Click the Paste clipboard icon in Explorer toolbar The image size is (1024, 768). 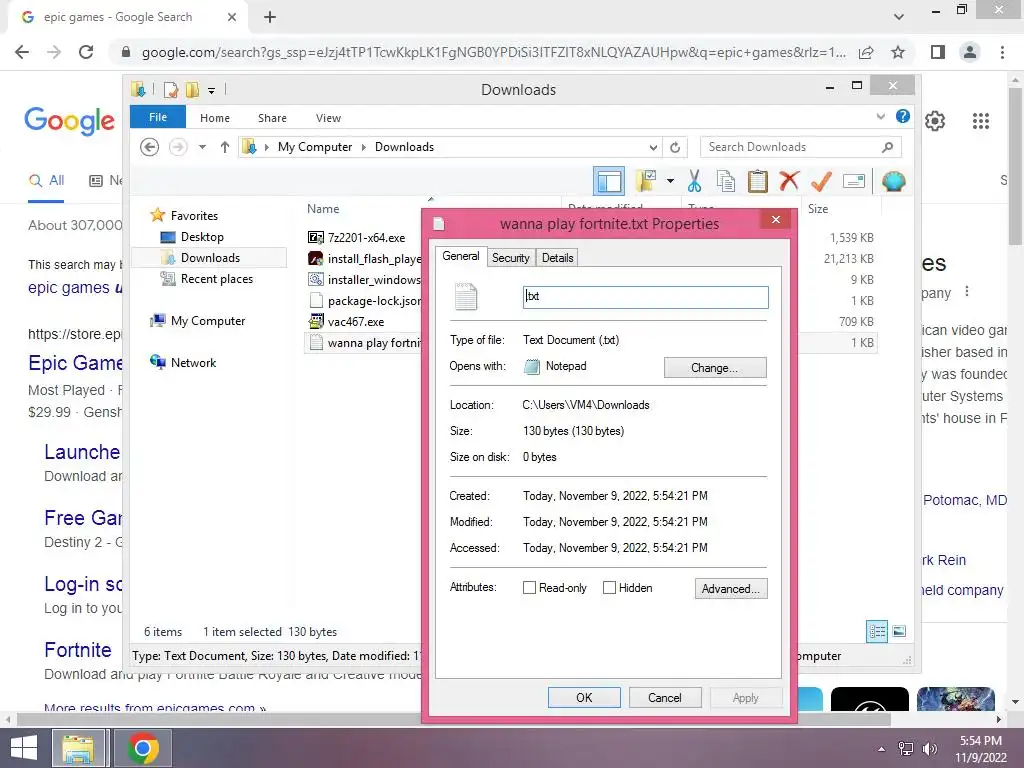[x=758, y=181]
